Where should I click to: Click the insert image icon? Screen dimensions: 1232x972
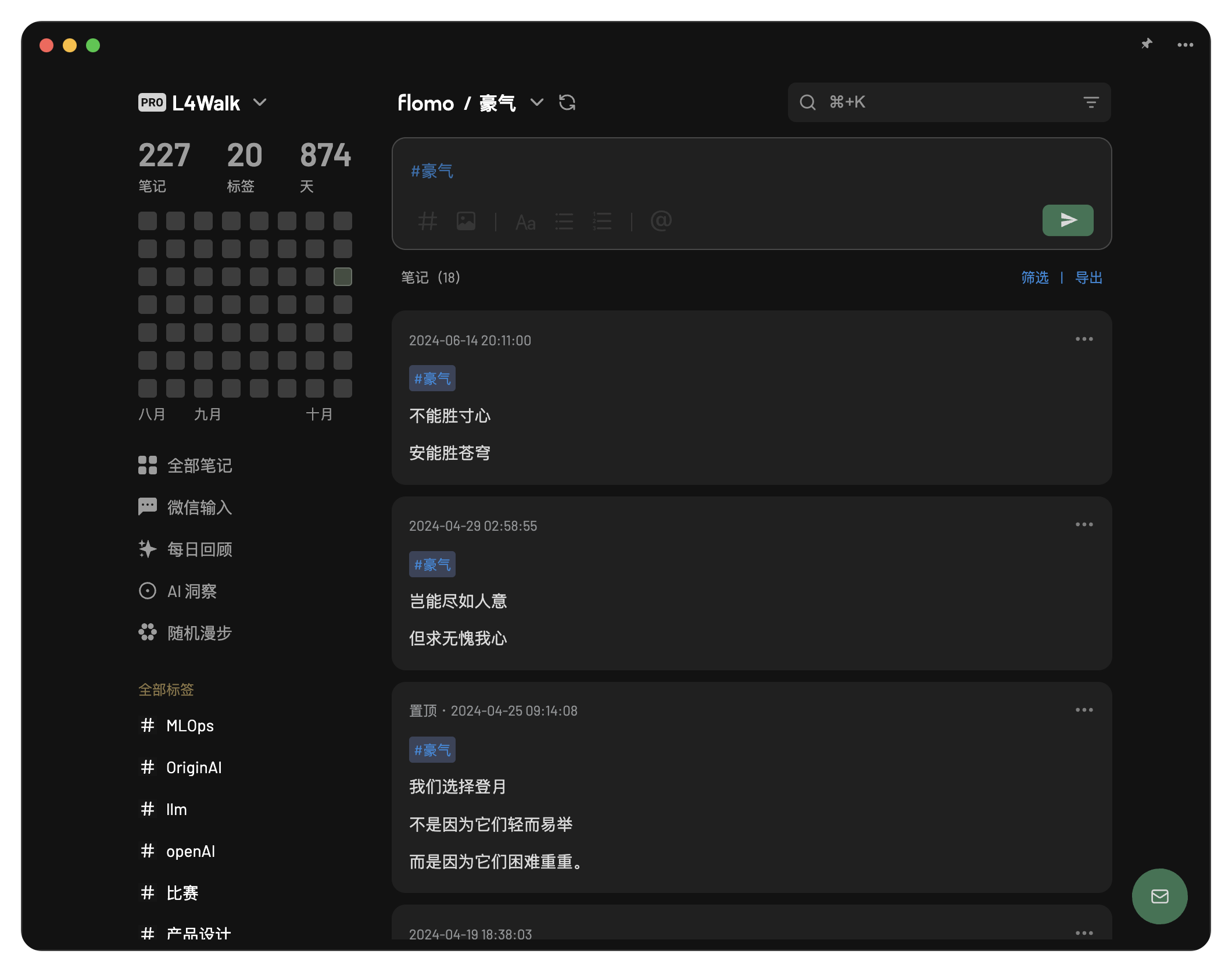pyautogui.click(x=466, y=221)
